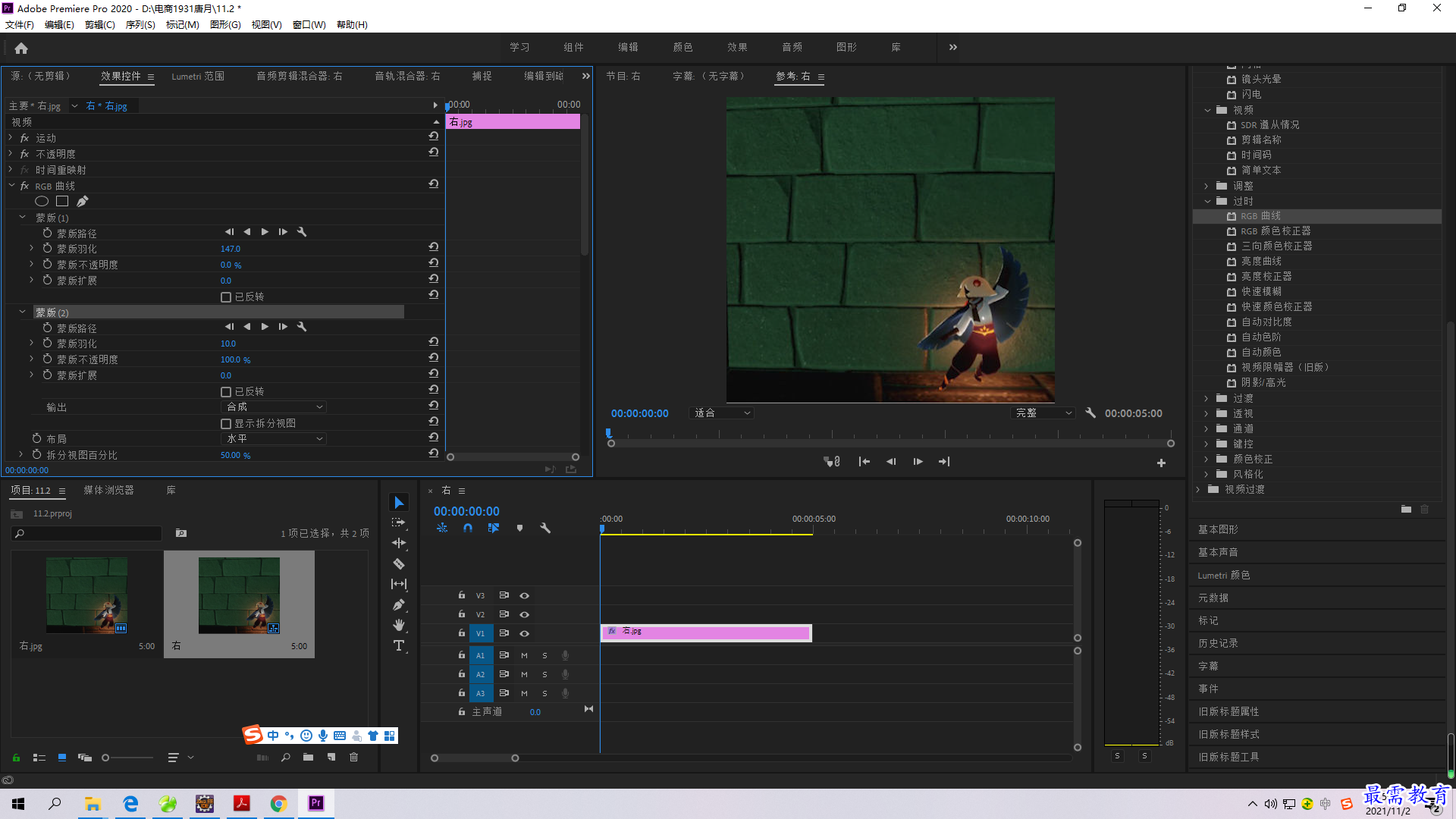
Task: Create ellipse mask for RGB 曲线
Action: (42, 201)
